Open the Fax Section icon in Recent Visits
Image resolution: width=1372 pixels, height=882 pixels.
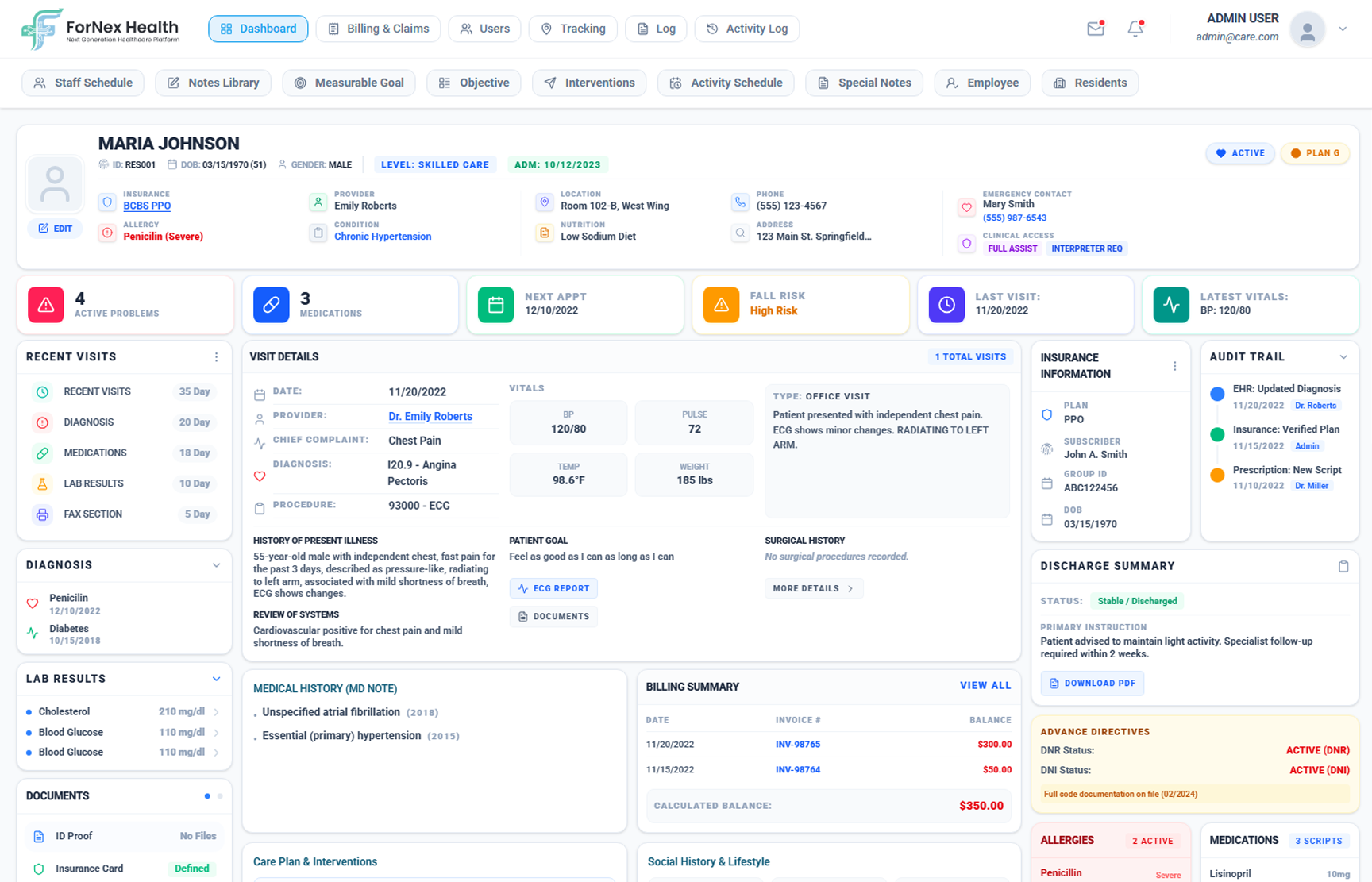[x=41, y=514]
